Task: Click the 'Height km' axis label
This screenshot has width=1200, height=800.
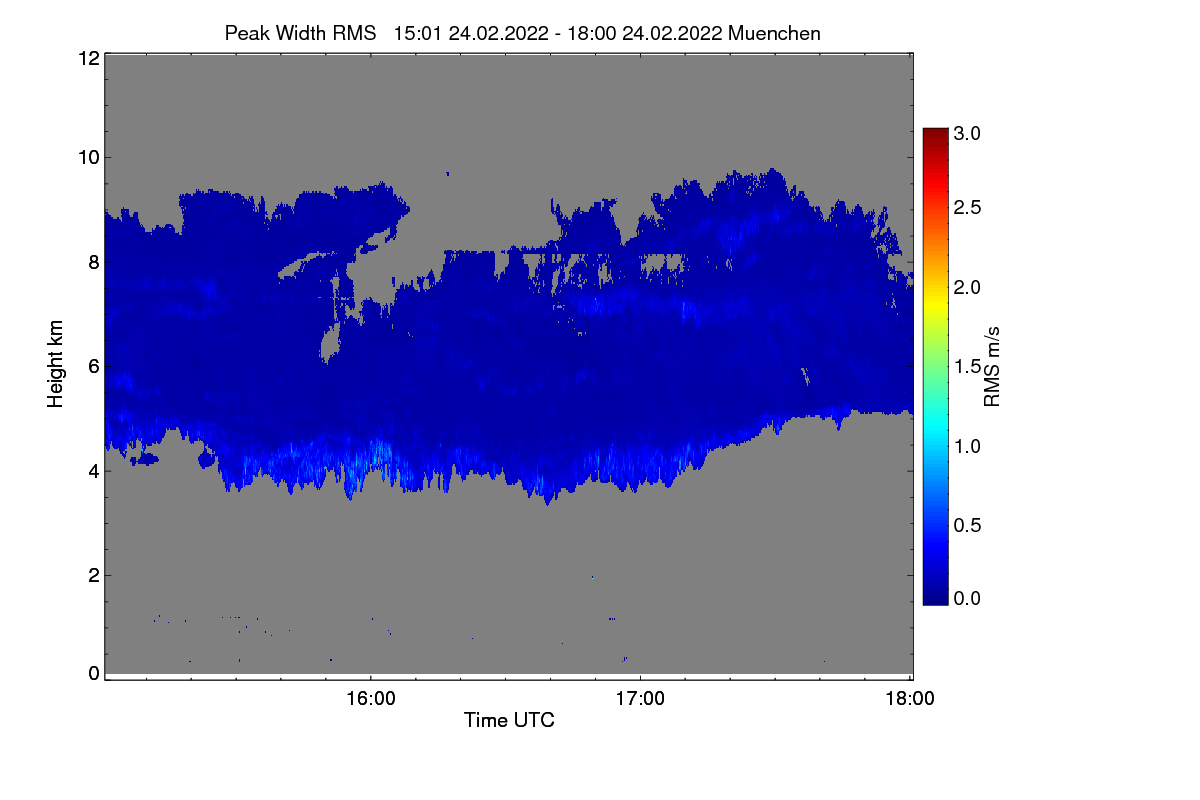Action: (56, 364)
